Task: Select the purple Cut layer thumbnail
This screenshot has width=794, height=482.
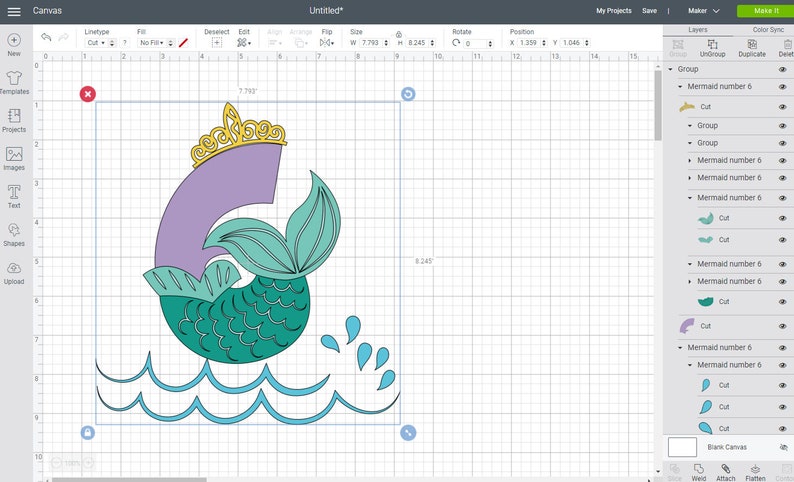Action: coord(687,326)
